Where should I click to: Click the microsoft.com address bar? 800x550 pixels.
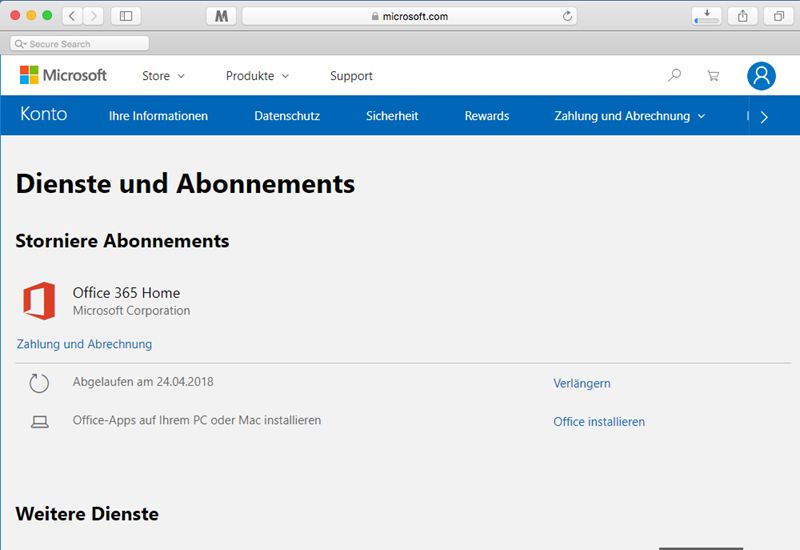pyautogui.click(x=410, y=16)
